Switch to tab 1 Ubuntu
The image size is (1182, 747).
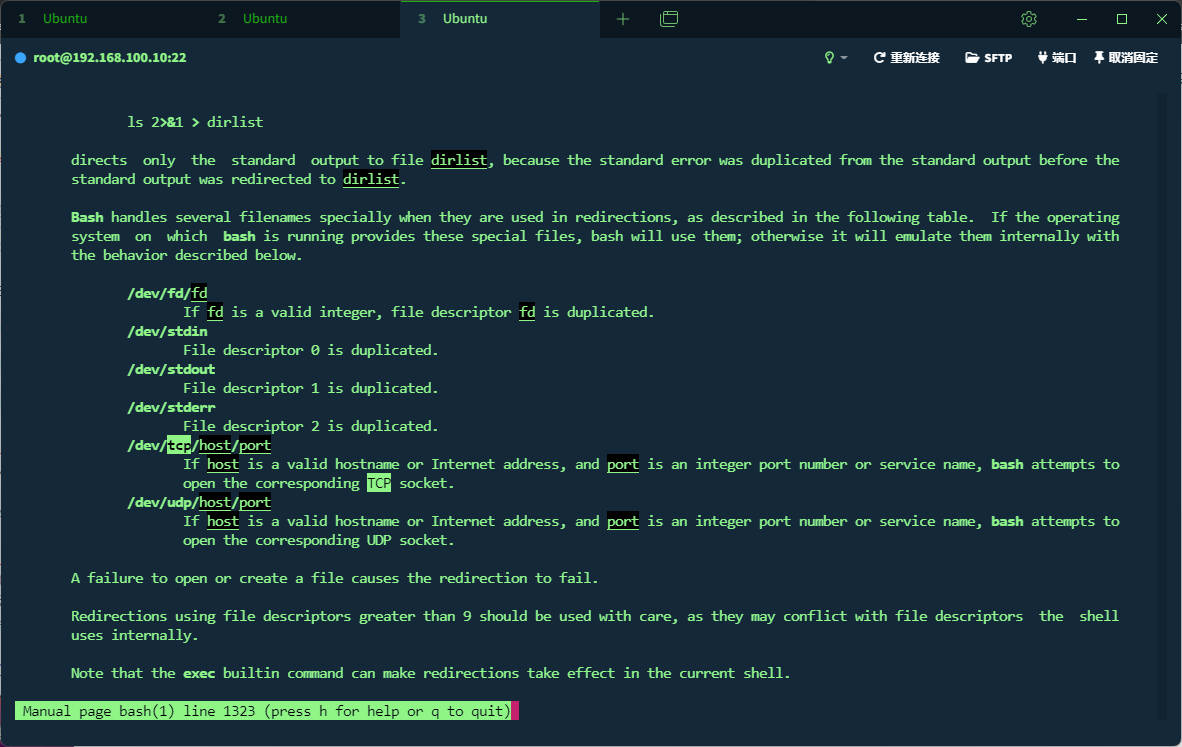click(x=100, y=19)
